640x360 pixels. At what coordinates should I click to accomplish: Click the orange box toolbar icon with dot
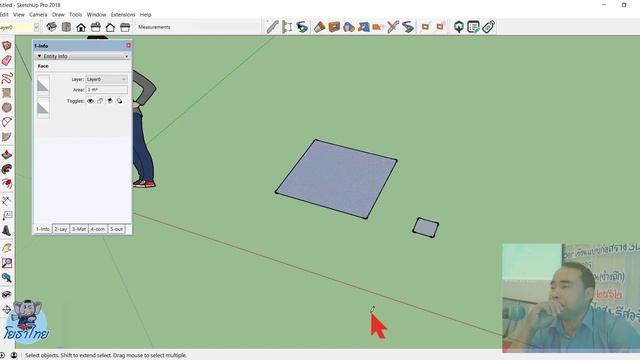click(x=334, y=27)
